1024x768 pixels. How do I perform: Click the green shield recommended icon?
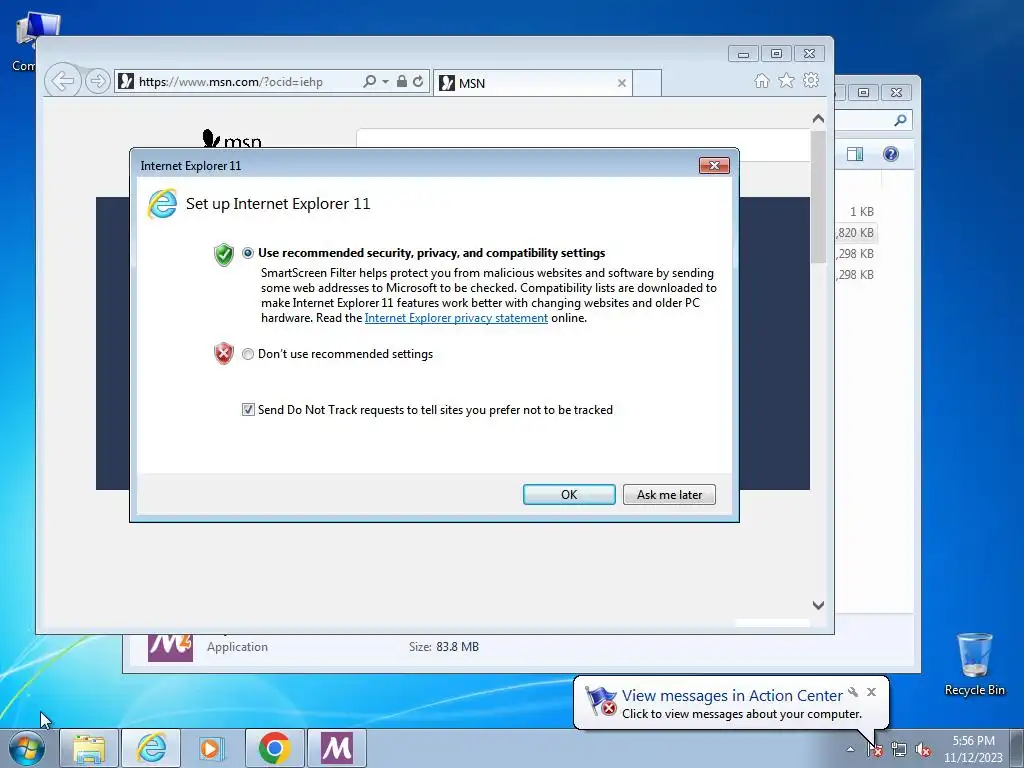tap(223, 254)
